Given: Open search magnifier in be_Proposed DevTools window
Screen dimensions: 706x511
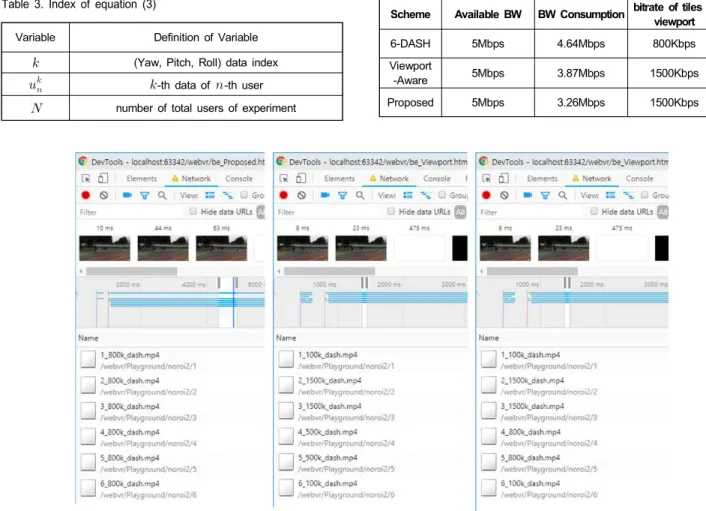Looking at the screenshot, I should (x=162, y=195).
